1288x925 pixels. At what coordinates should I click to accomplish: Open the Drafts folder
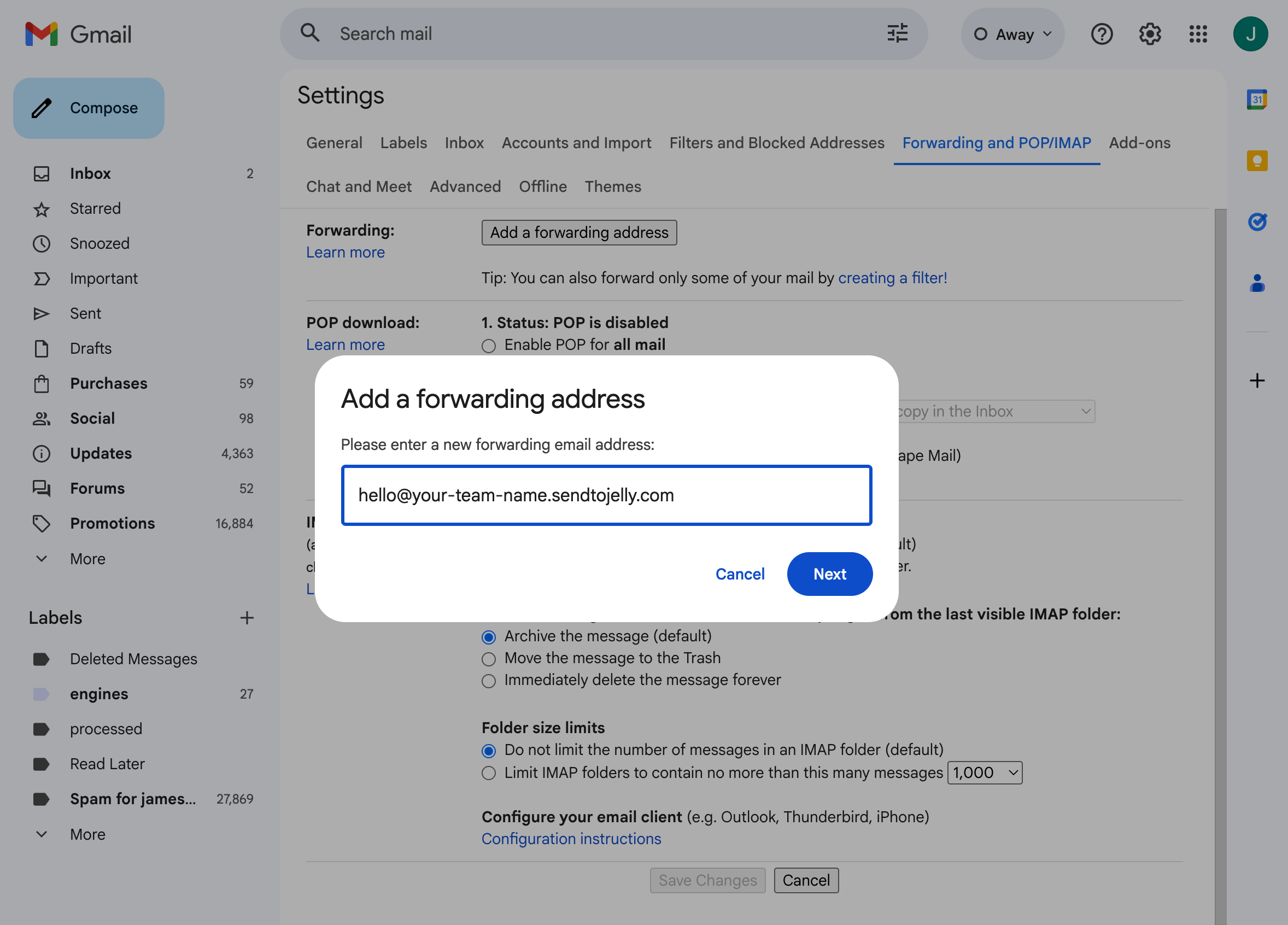click(x=90, y=348)
